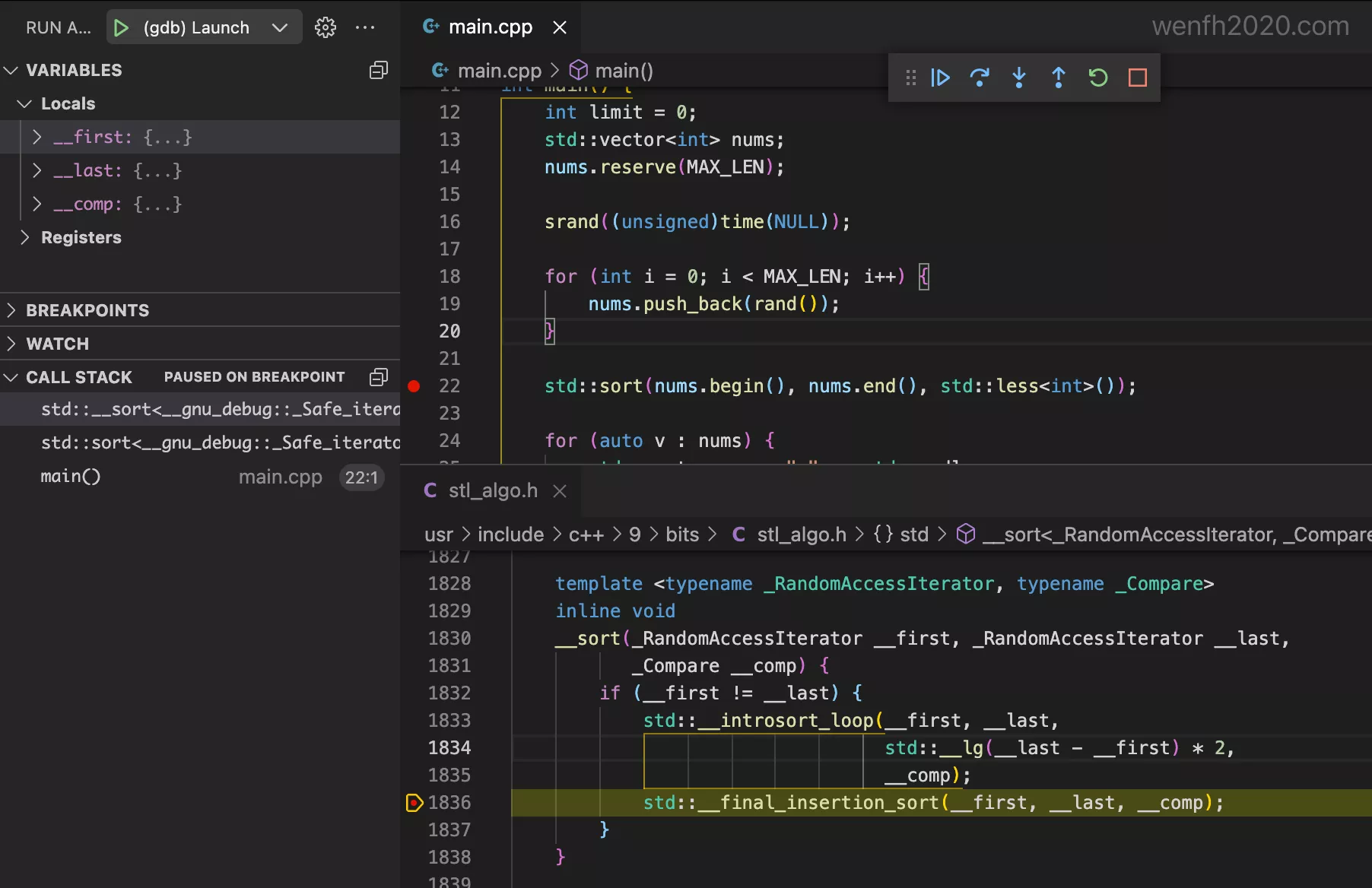The width and height of the screenshot is (1372, 888).
Task: Click the bits folder in breadcrumb
Action: pyautogui.click(x=681, y=534)
